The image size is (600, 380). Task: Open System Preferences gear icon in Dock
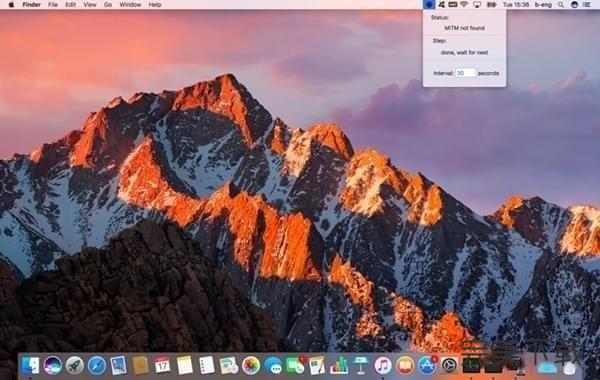(x=449, y=365)
